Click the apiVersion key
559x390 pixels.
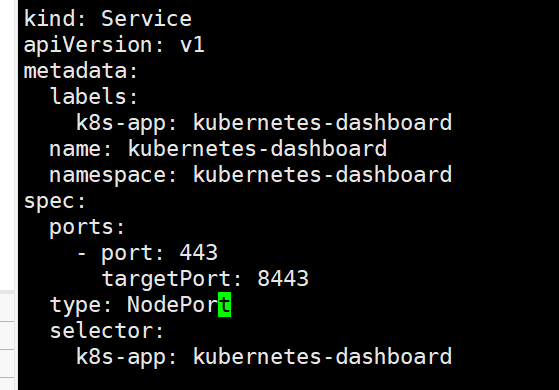88,46
